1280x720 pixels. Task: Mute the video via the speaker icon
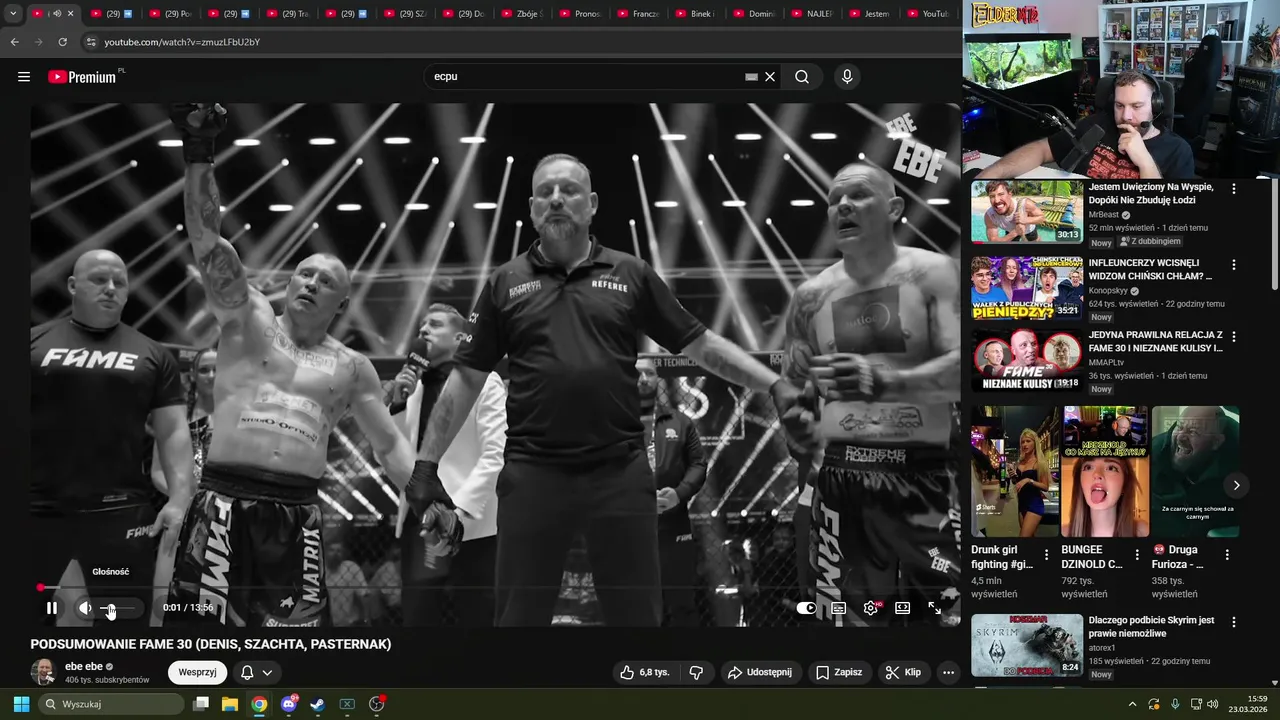point(85,608)
